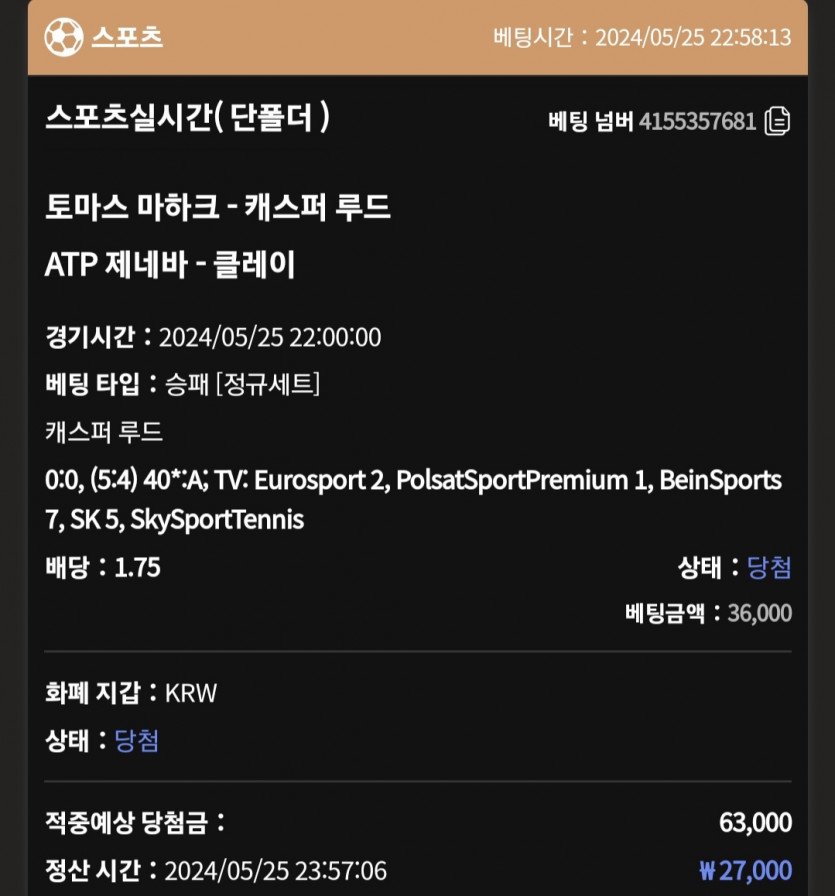This screenshot has width=835, height=896.
Task: Click the expected winnings 63,000
Action: [755, 823]
